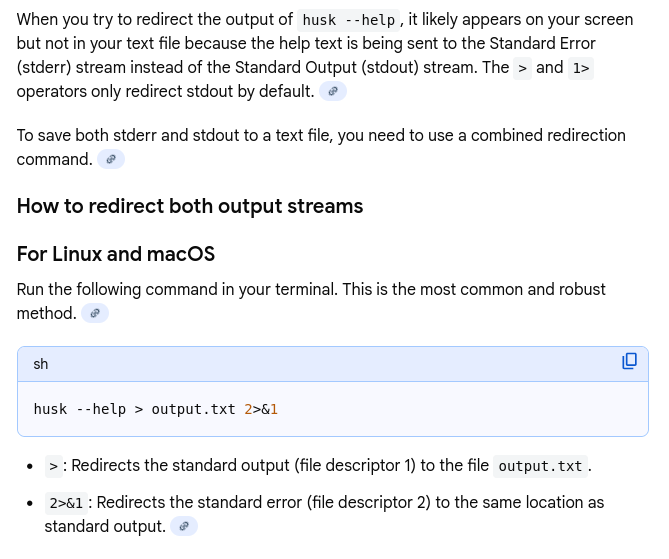Click the "How to redirect both output streams" heading
Screen dimensions: 669x559
190,207
